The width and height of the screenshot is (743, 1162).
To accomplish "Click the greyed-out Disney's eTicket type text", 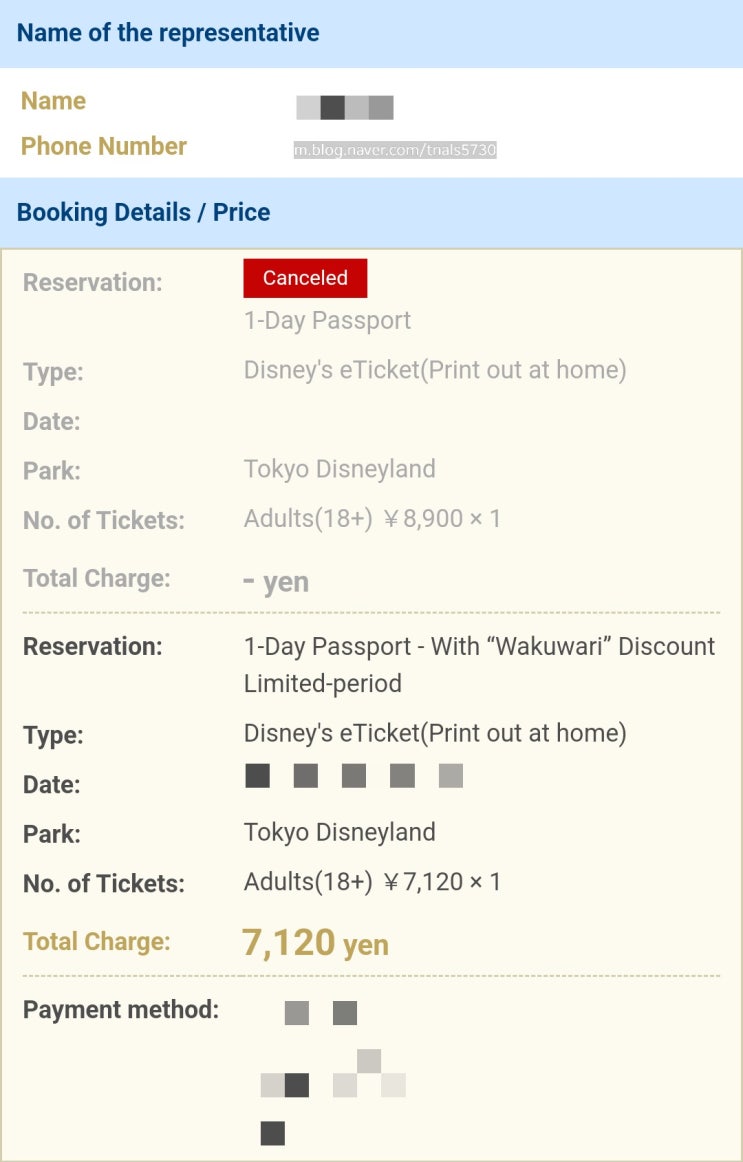I will coord(435,370).
